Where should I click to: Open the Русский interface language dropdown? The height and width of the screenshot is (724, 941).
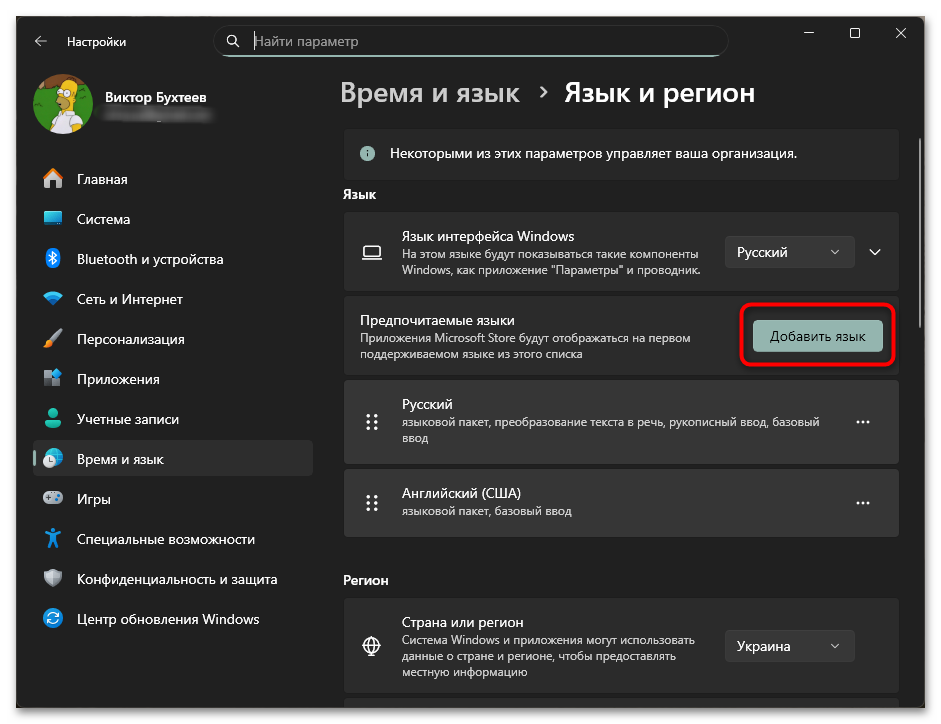(790, 252)
